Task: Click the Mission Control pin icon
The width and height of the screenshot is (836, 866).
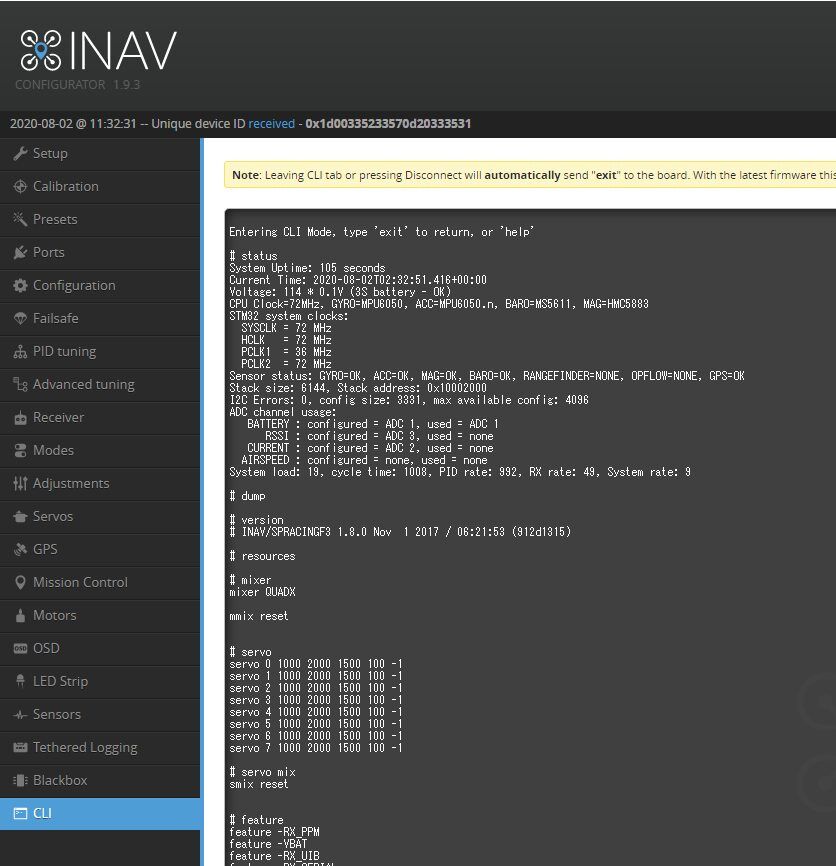Action: pos(20,583)
